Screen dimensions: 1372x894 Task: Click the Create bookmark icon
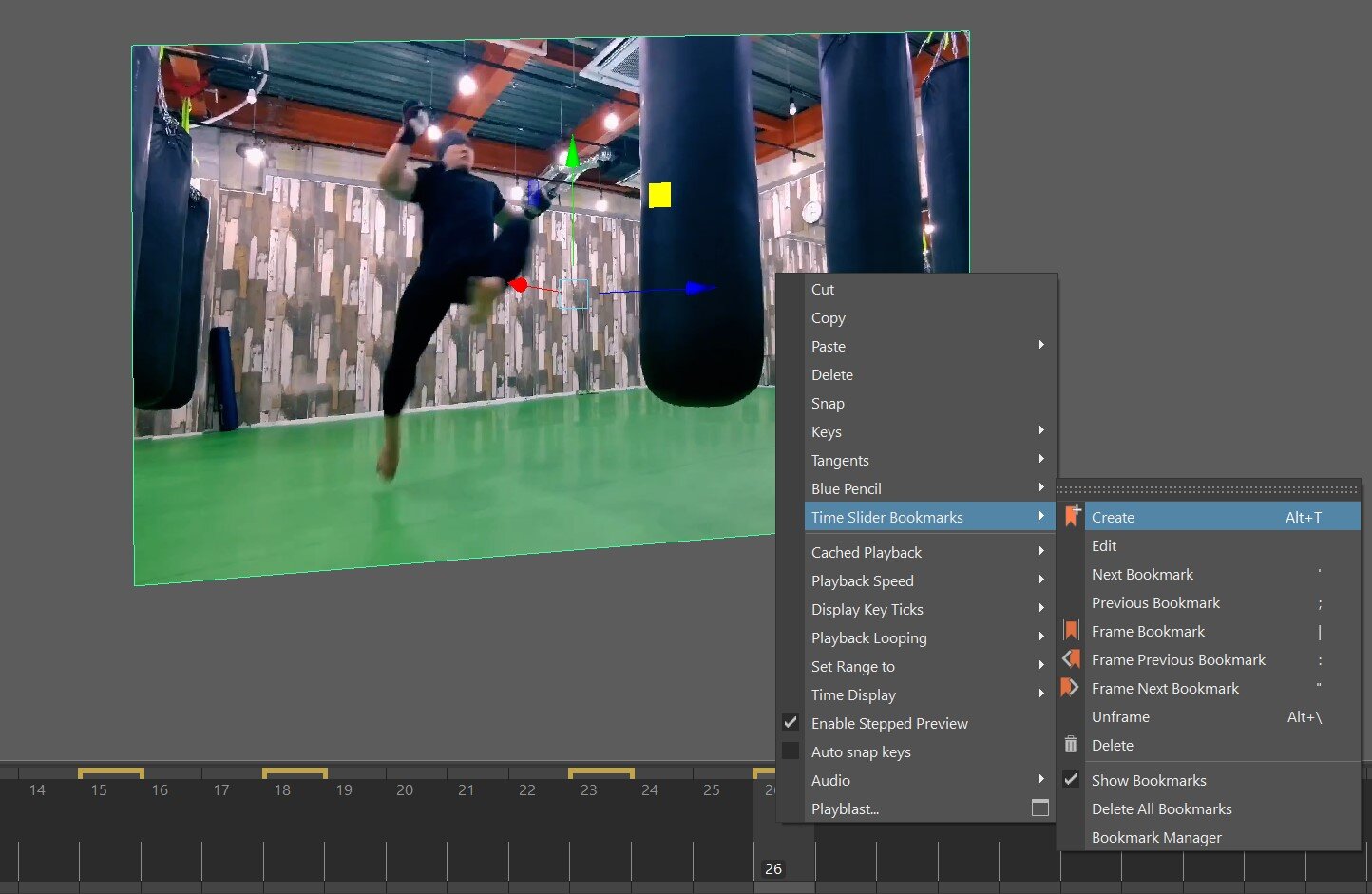click(x=1072, y=517)
